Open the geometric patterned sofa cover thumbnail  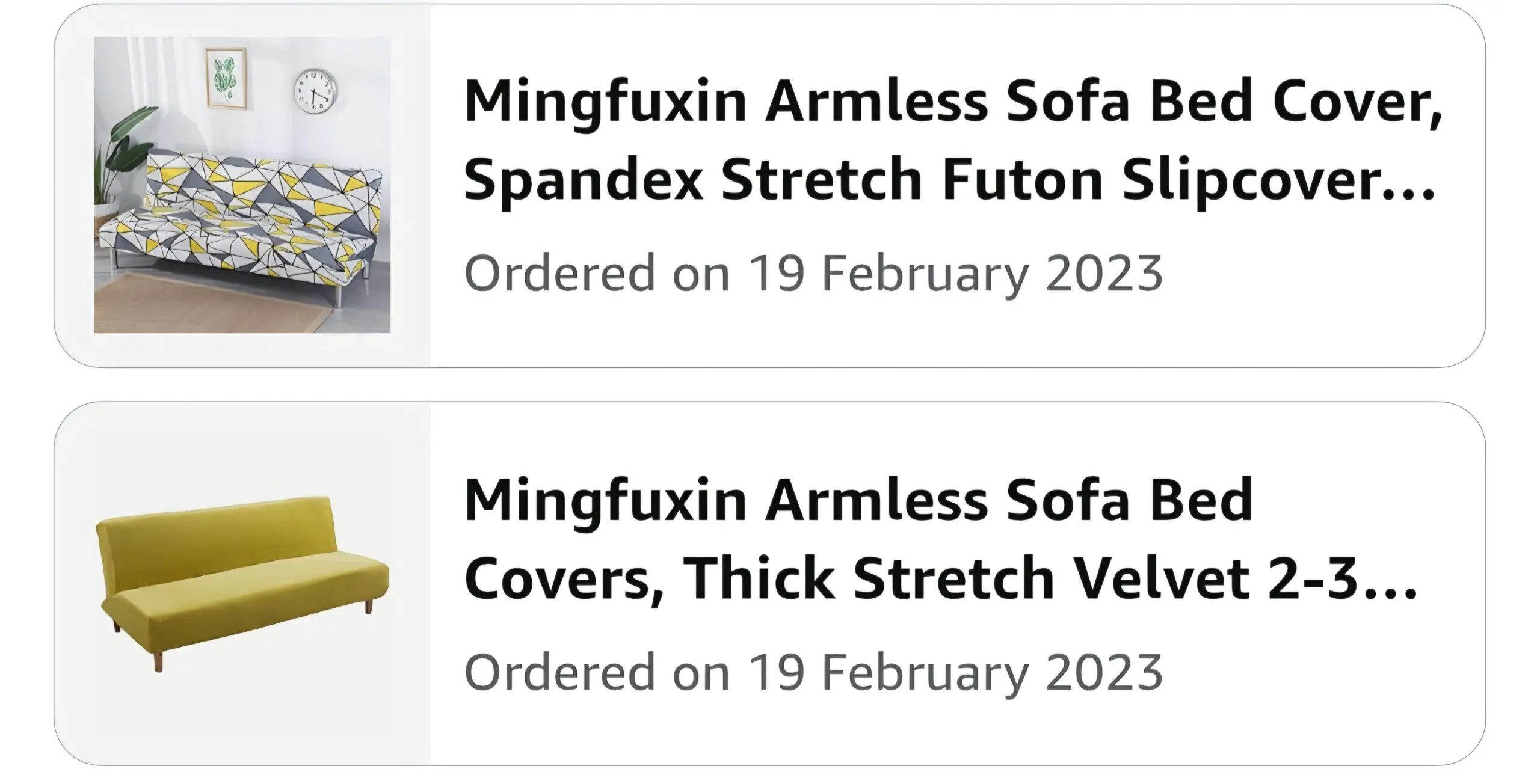242,185
